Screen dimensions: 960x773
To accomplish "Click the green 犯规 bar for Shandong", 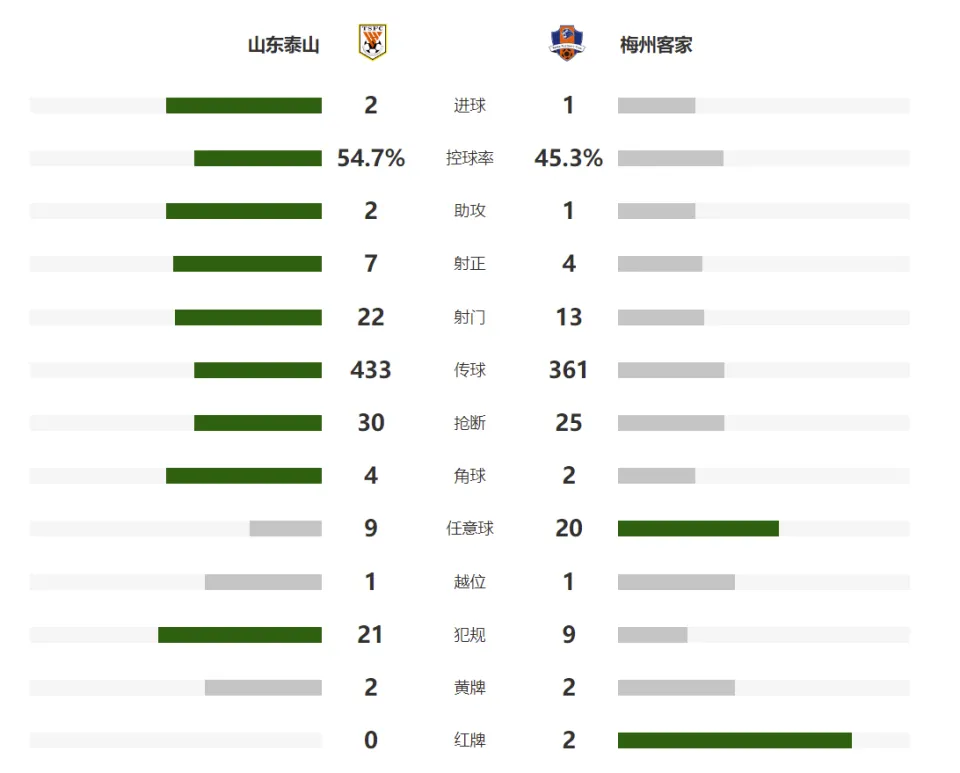I will point(240,635).
